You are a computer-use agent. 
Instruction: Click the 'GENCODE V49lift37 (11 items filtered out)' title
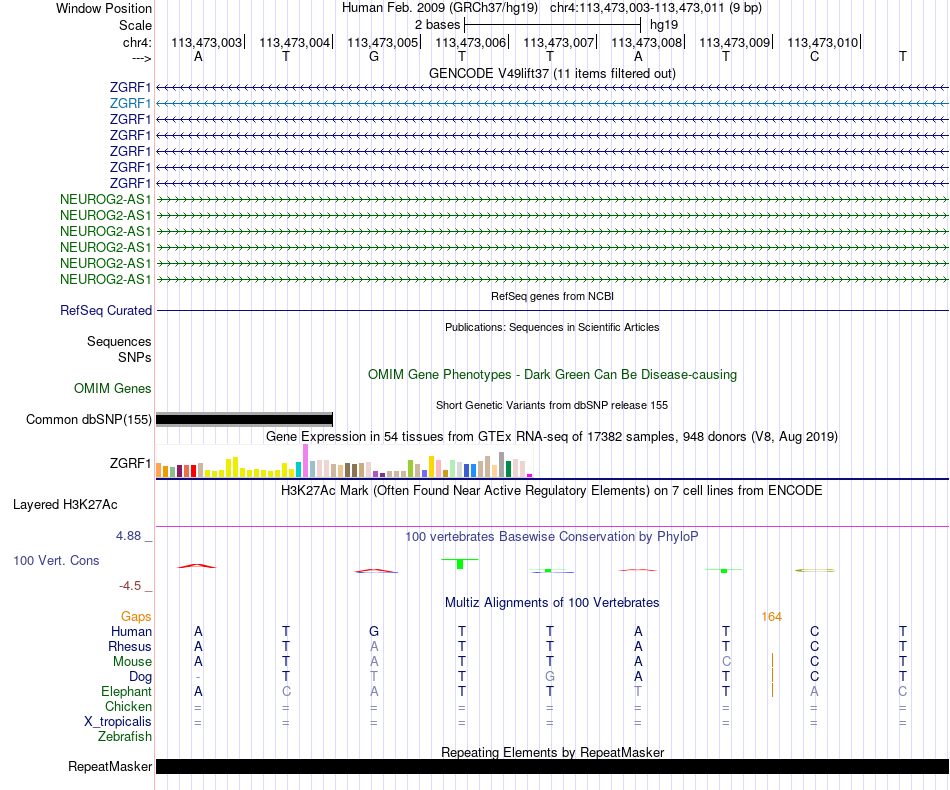click(x=552, y=73)
